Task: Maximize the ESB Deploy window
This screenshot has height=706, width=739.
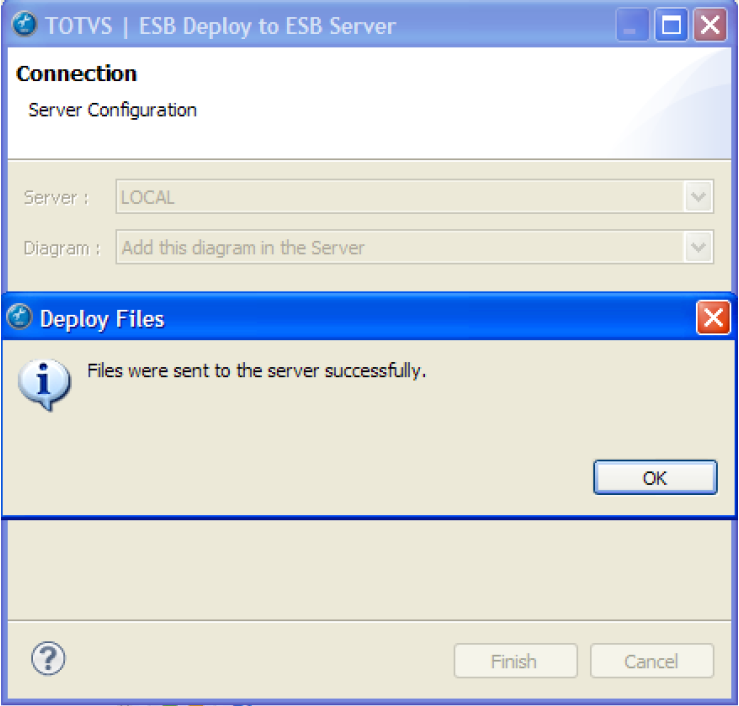Action: tap(671, 26)
